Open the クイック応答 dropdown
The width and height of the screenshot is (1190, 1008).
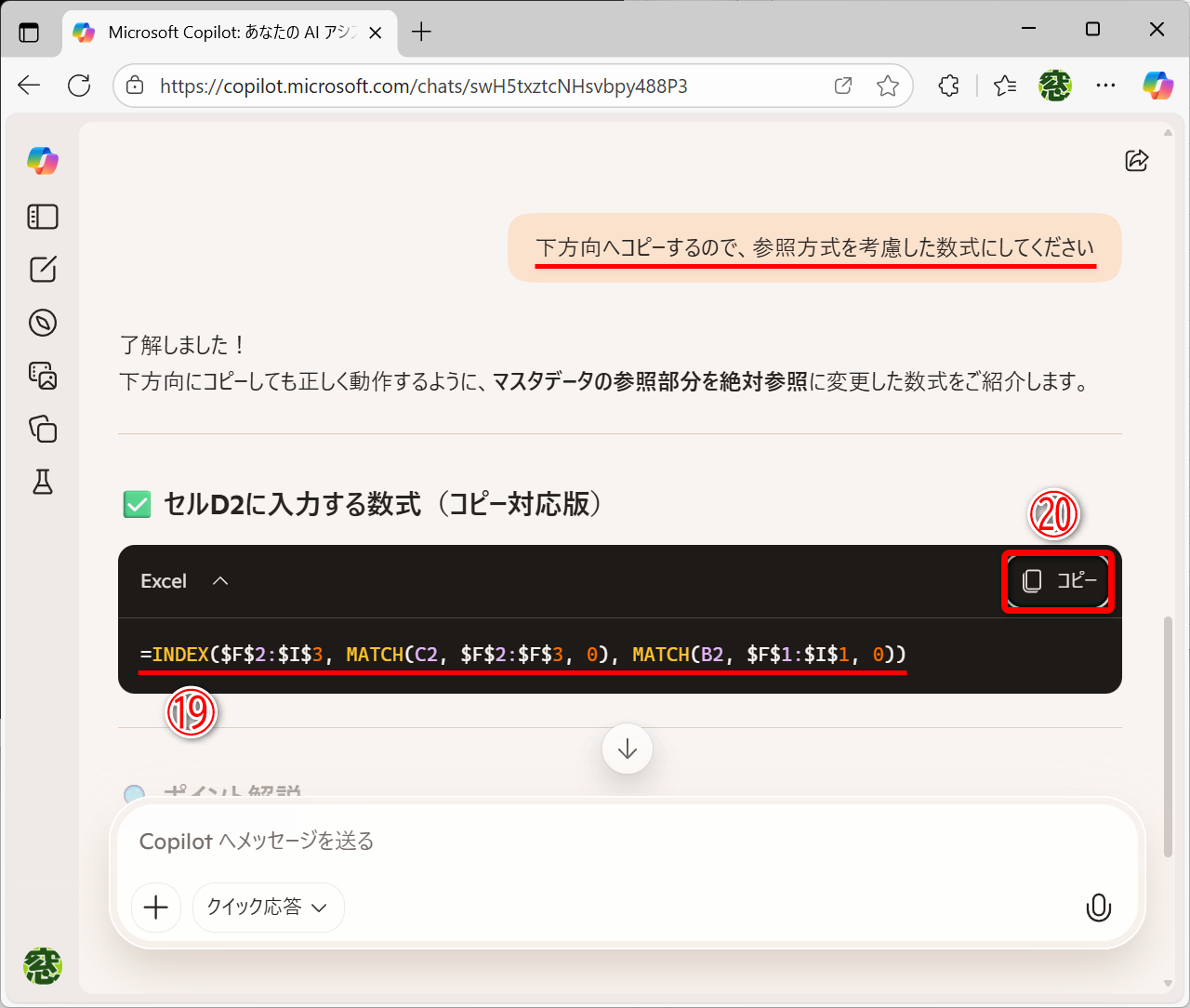pos(268,907)
